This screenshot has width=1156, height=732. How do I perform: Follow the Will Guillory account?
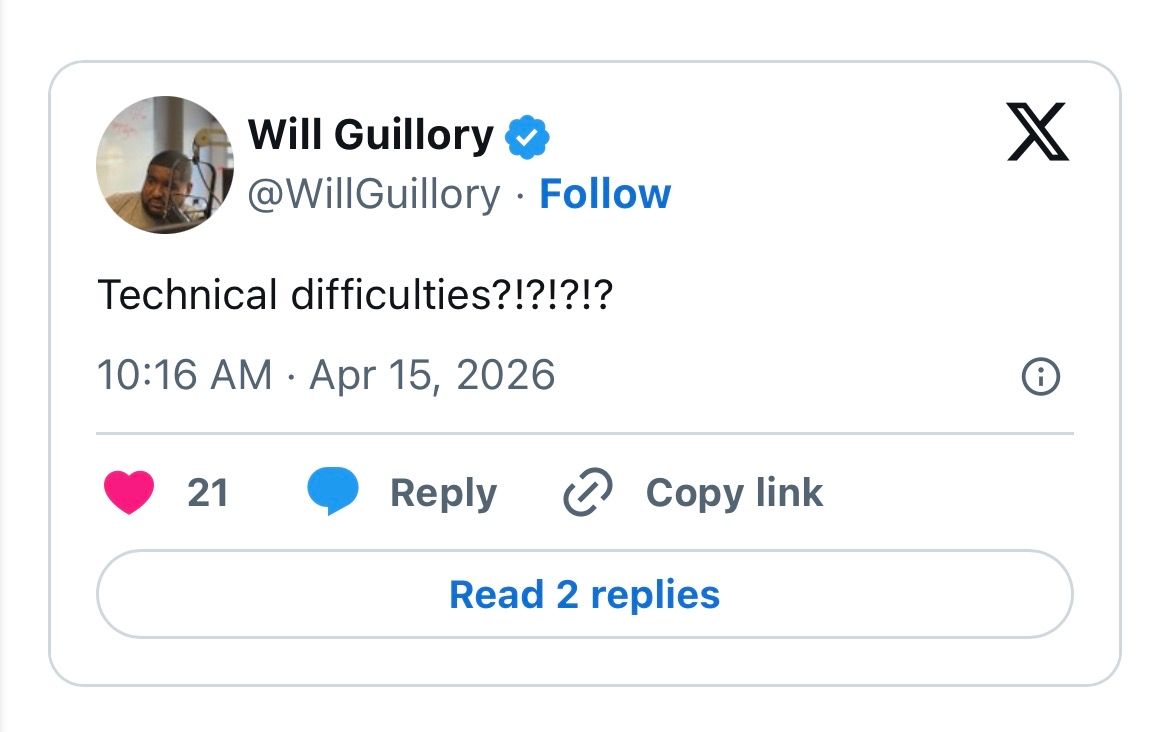pos(605,194)
